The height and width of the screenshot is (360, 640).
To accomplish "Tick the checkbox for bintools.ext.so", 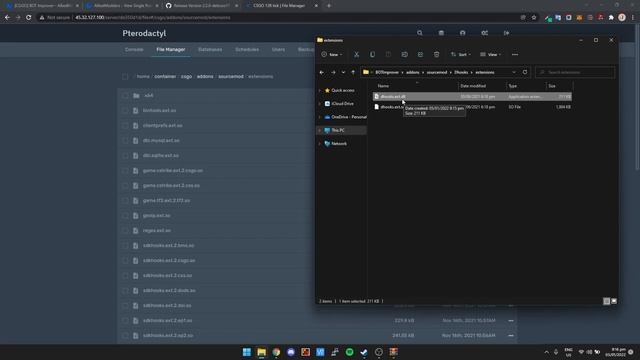I will (125, 111).
